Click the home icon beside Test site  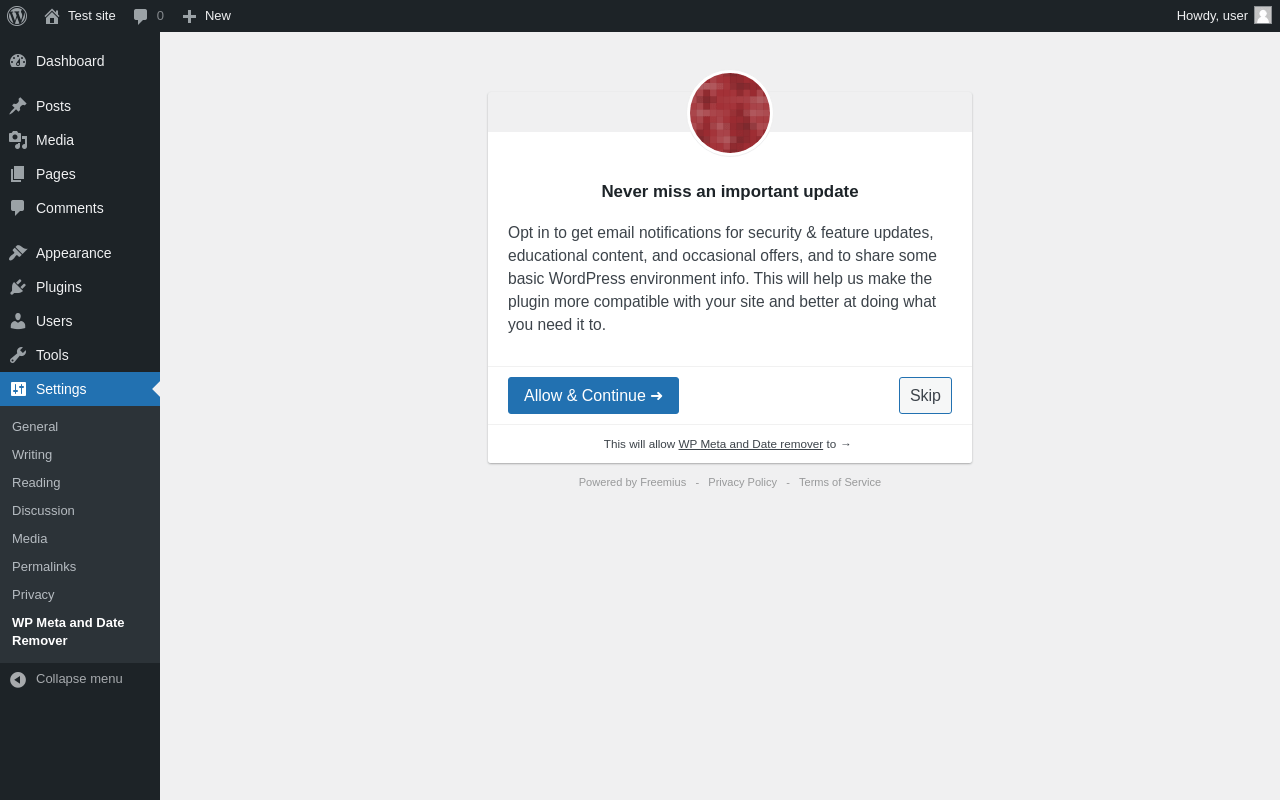[52, 16]
